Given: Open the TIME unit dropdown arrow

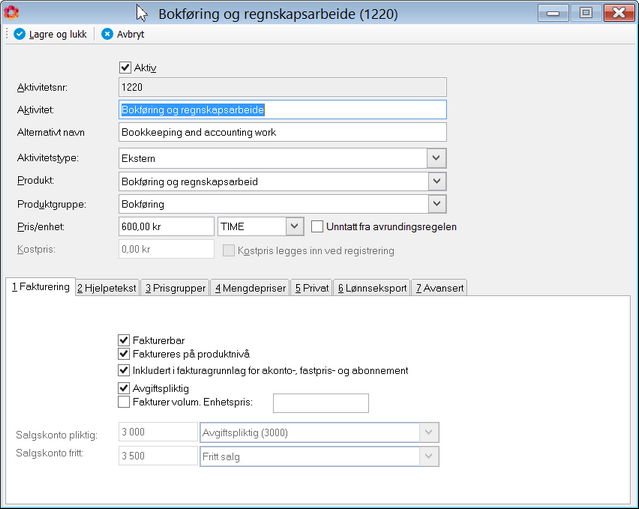Looking at the screenshot, I should 294,226.
